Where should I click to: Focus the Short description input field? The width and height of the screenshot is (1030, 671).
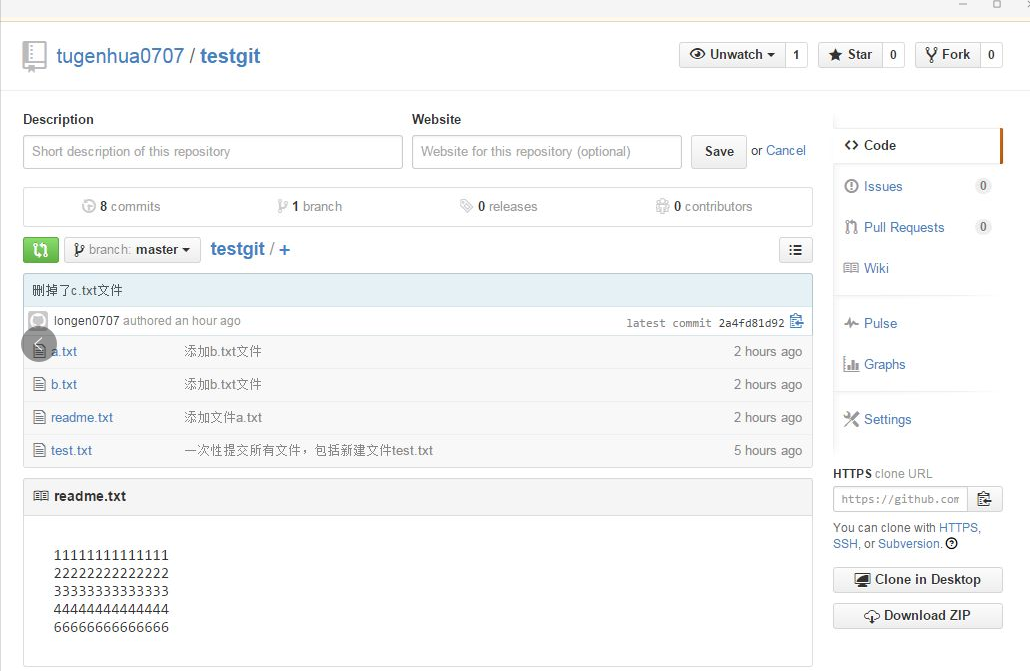tap(213, 152)
